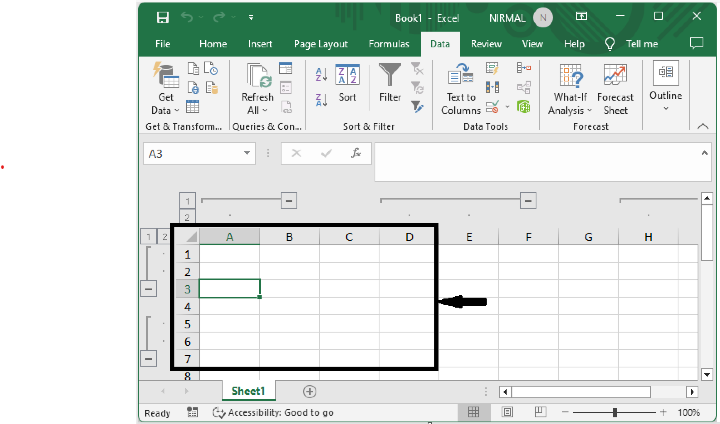This screenshot has width=720, height=424.
Task: Open the custom Sort dialog
Action: click(348, 83)
